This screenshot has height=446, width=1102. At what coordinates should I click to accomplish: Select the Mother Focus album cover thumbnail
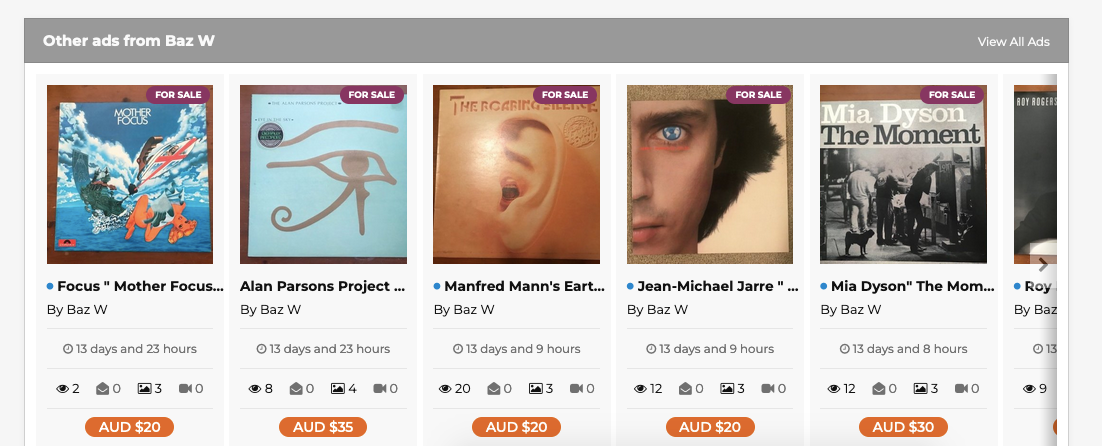130,175
